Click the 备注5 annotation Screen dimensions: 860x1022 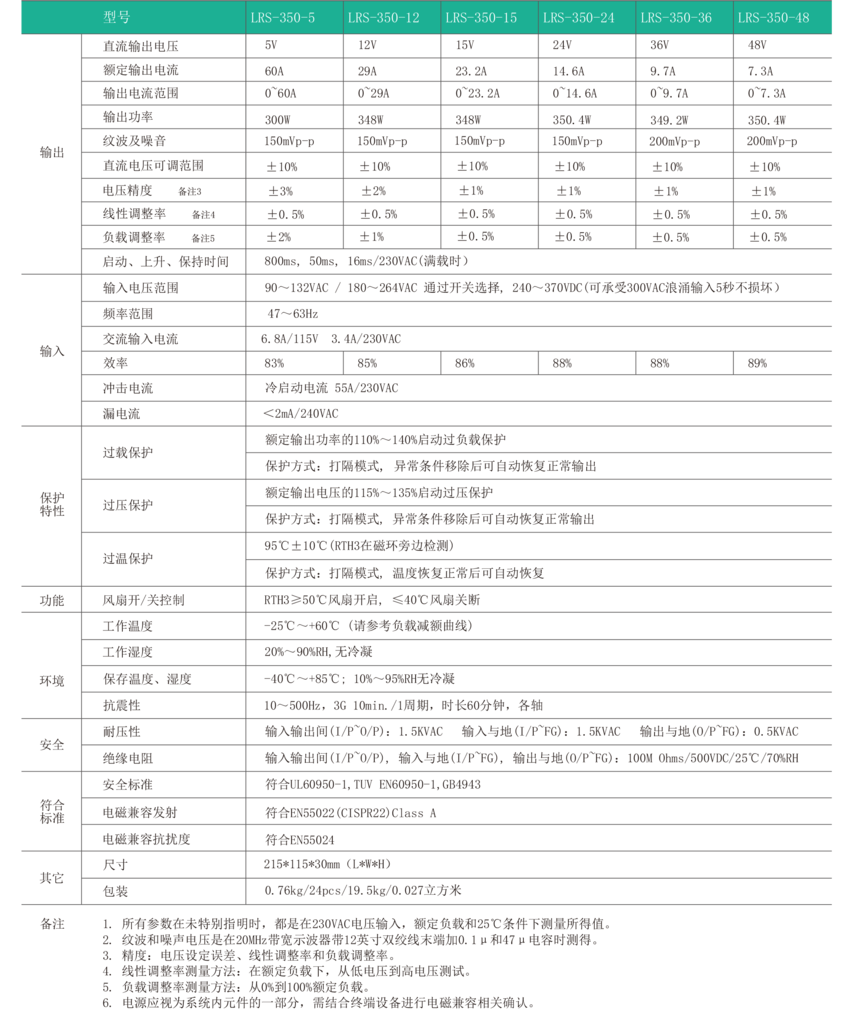click(203, 239)
